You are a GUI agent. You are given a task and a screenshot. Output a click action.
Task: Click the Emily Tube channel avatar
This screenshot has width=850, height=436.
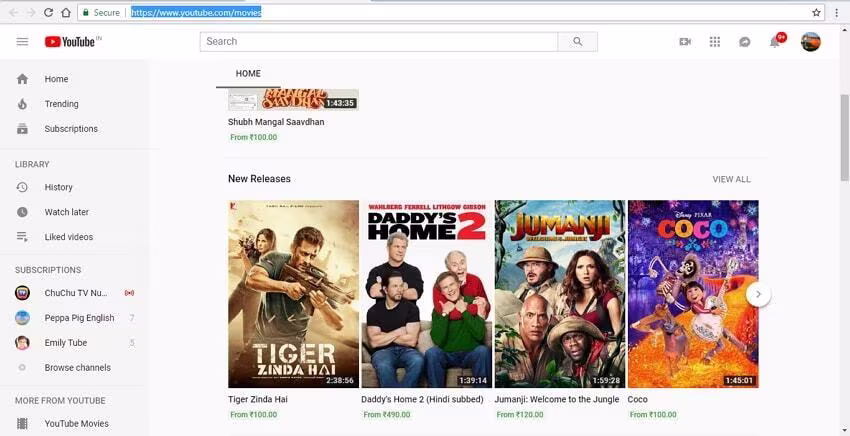(x=22, y=343)
